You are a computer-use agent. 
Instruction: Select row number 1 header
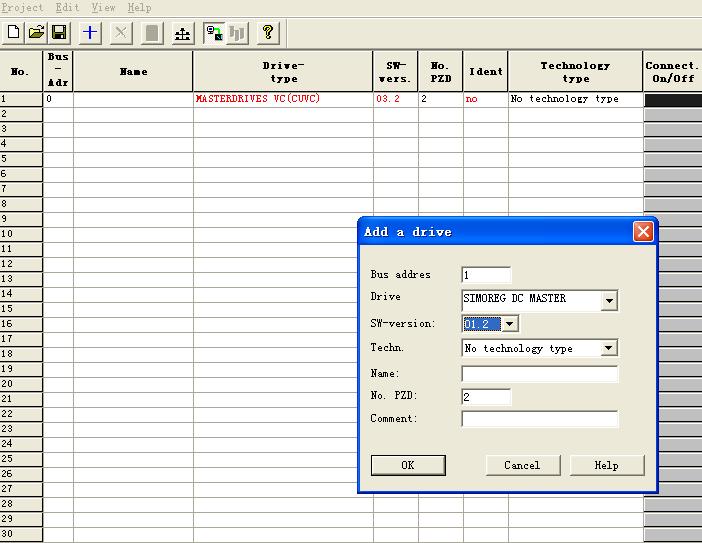click(21, 99)
